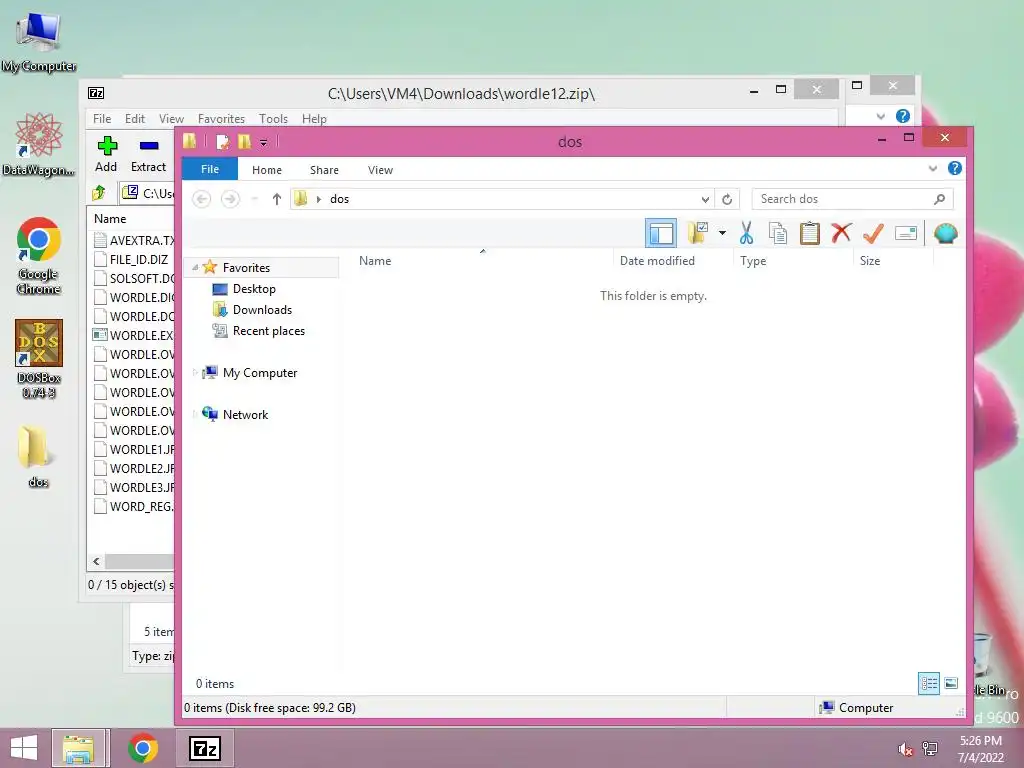Open the File menu in 7-Zip window
The image size is (1024, 768).
(x=102, y=118)
